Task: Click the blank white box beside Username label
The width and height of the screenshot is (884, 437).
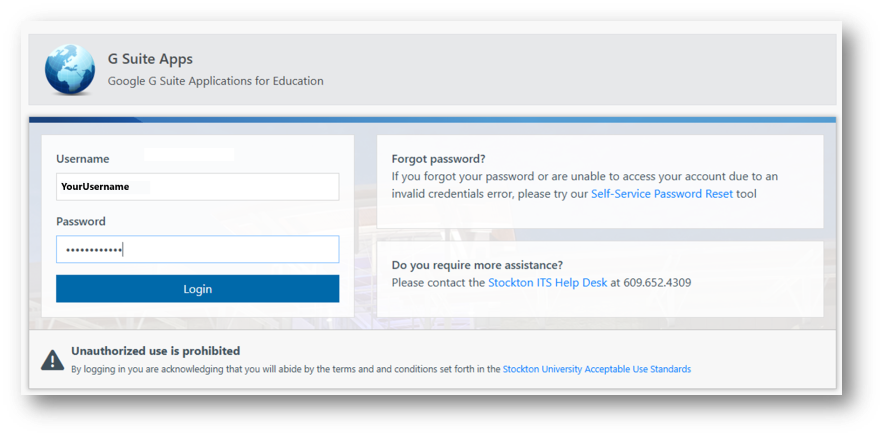Action: click(189, 155)
